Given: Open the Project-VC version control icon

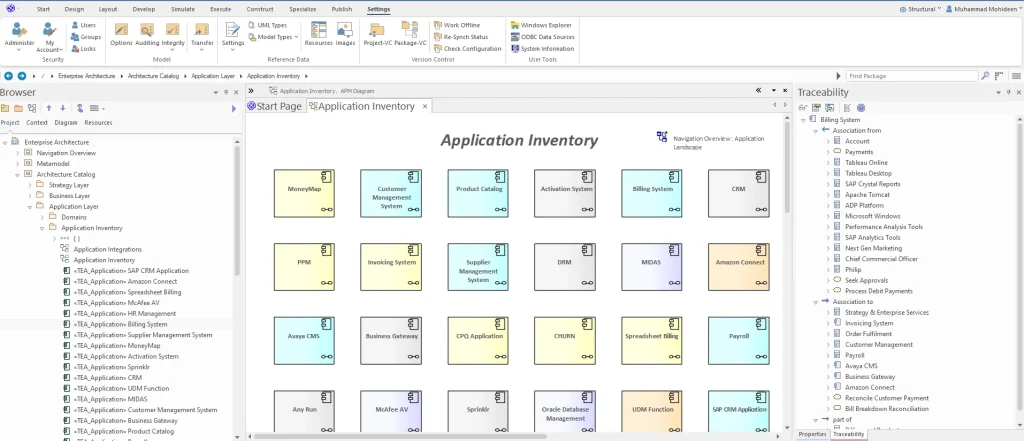Looking at the screenshot, I should point(377,35).
